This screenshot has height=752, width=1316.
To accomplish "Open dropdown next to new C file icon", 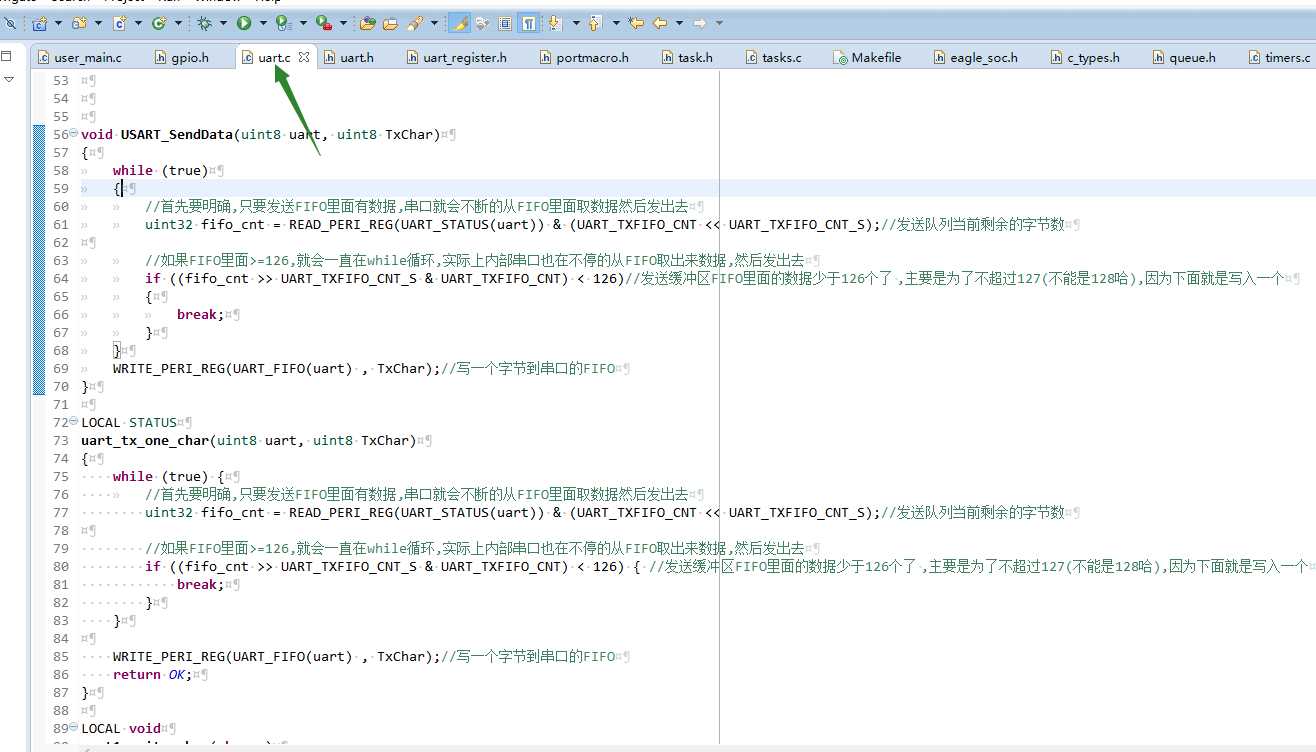I will 138,22.
